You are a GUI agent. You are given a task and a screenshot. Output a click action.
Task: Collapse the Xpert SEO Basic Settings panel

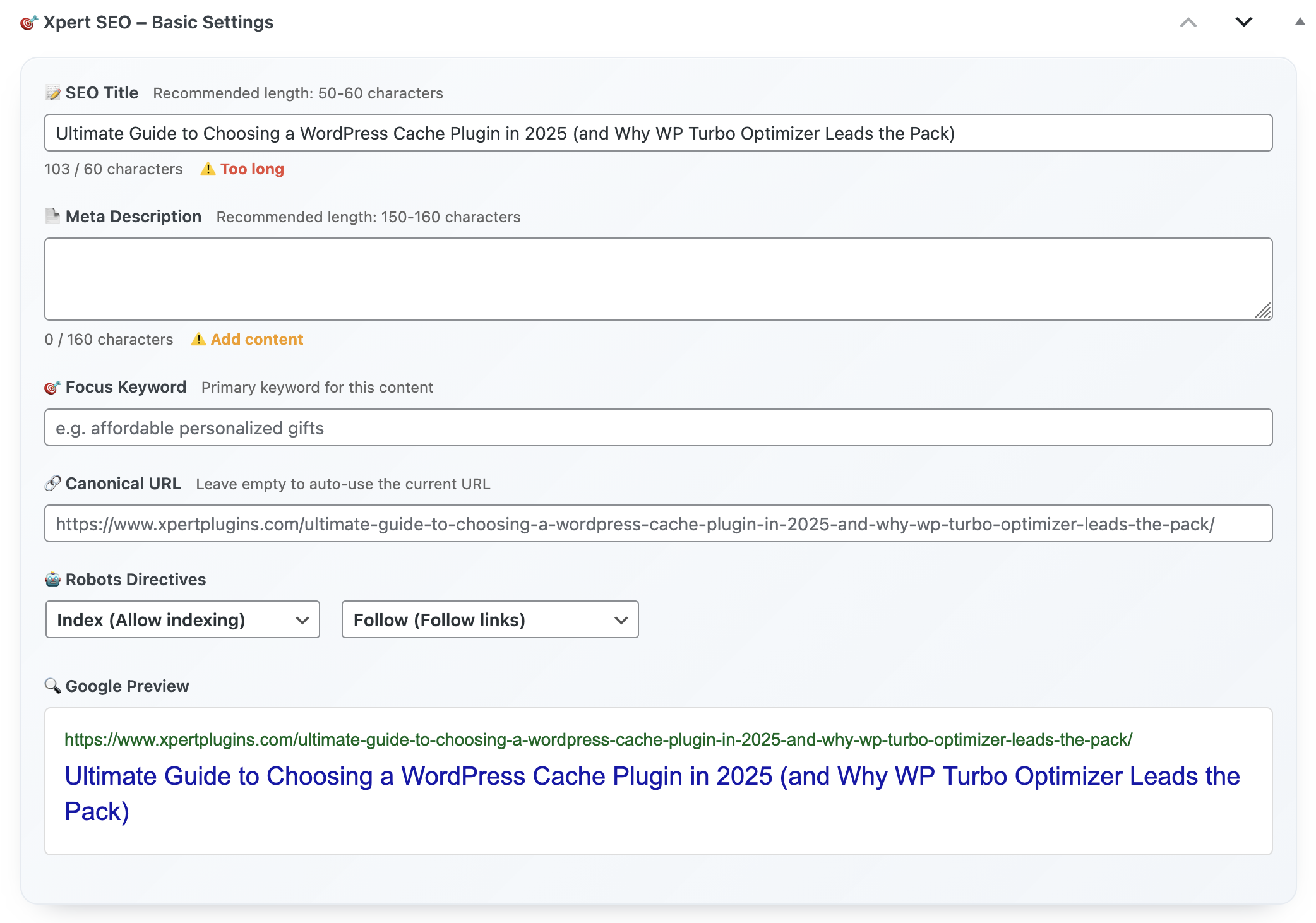[1300, 21]
